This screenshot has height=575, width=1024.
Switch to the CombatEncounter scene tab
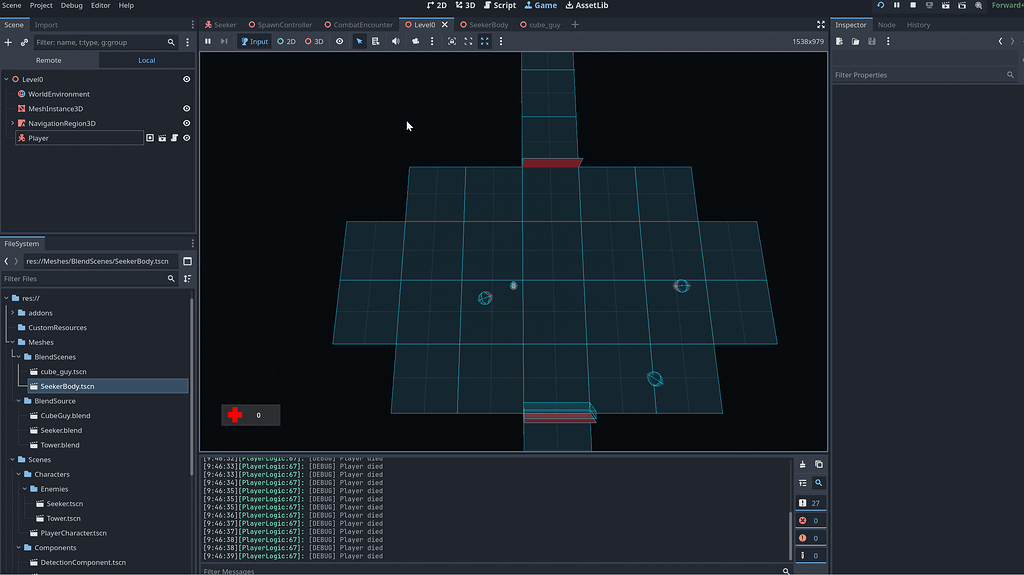(x=359, y=25)
